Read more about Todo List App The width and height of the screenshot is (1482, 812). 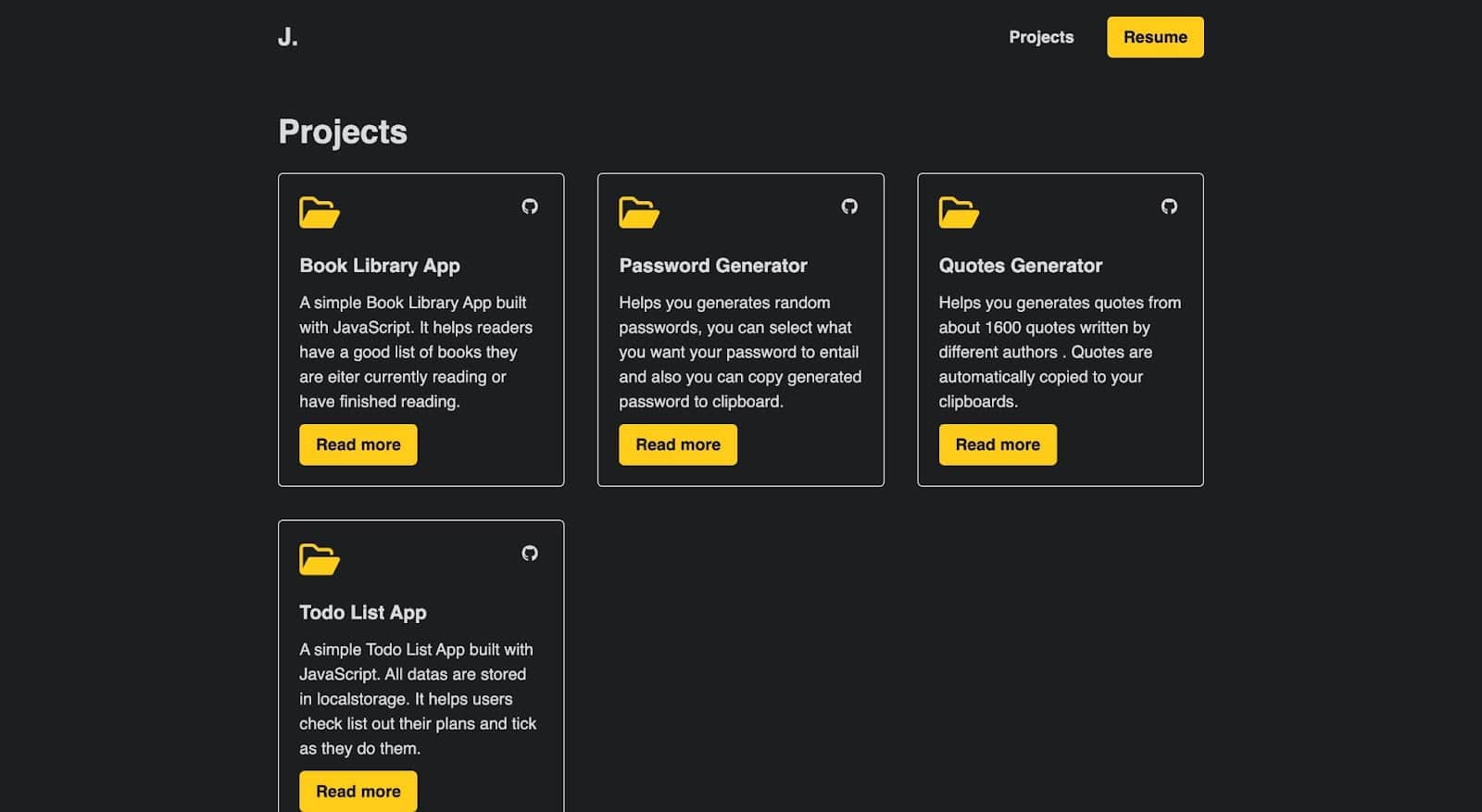point(358,792)
